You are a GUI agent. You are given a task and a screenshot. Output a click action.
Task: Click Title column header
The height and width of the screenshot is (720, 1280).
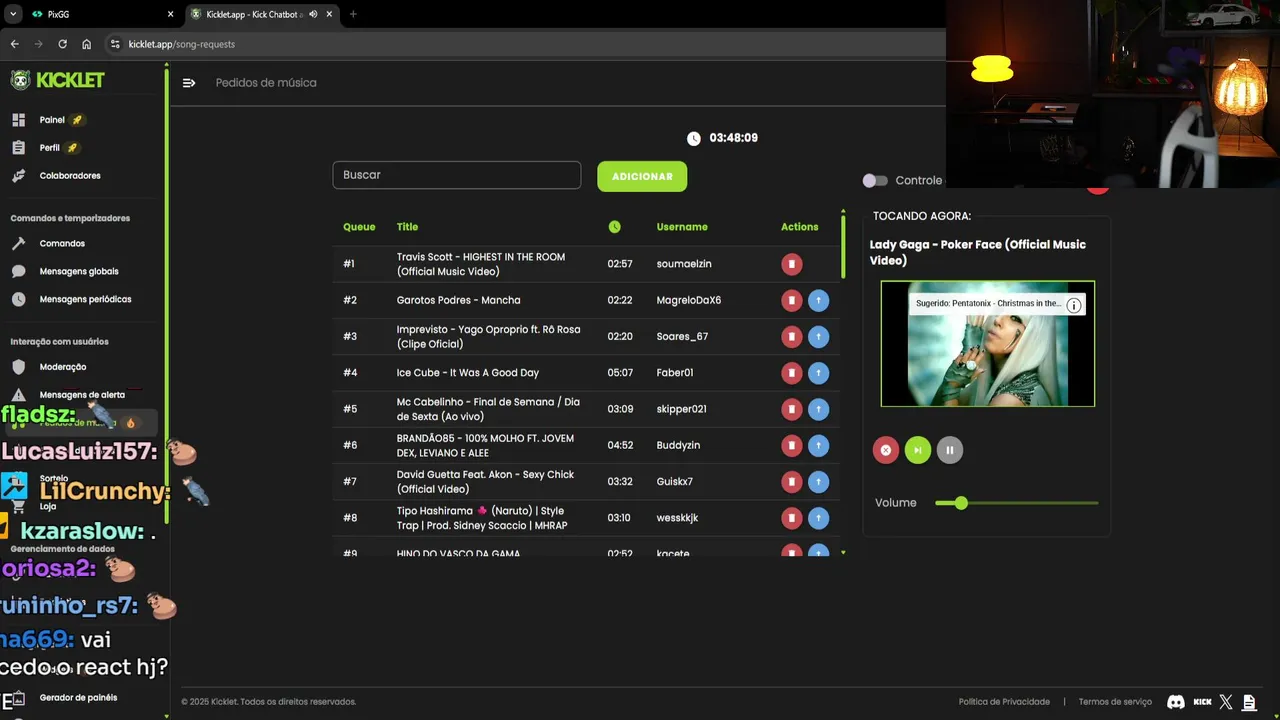pos(407,227)
